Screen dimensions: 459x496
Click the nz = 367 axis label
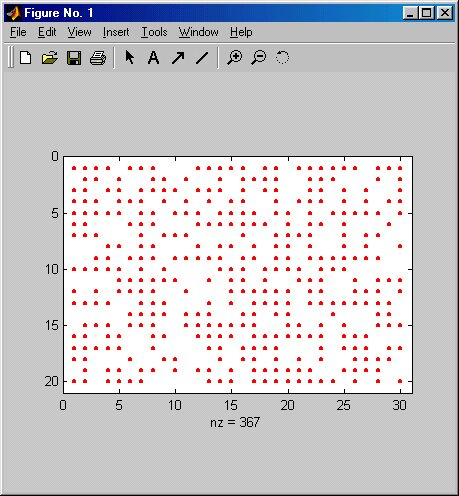[x=235, y=422]
